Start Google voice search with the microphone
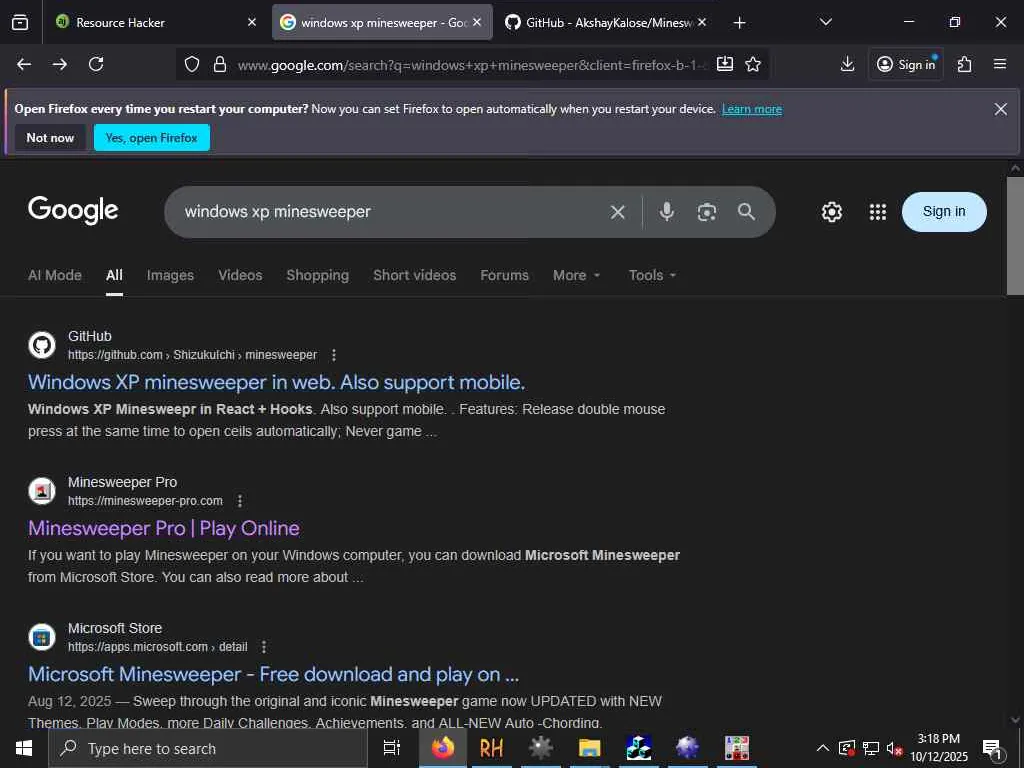This screenshot has height=768, width=1024. point(667,212)
